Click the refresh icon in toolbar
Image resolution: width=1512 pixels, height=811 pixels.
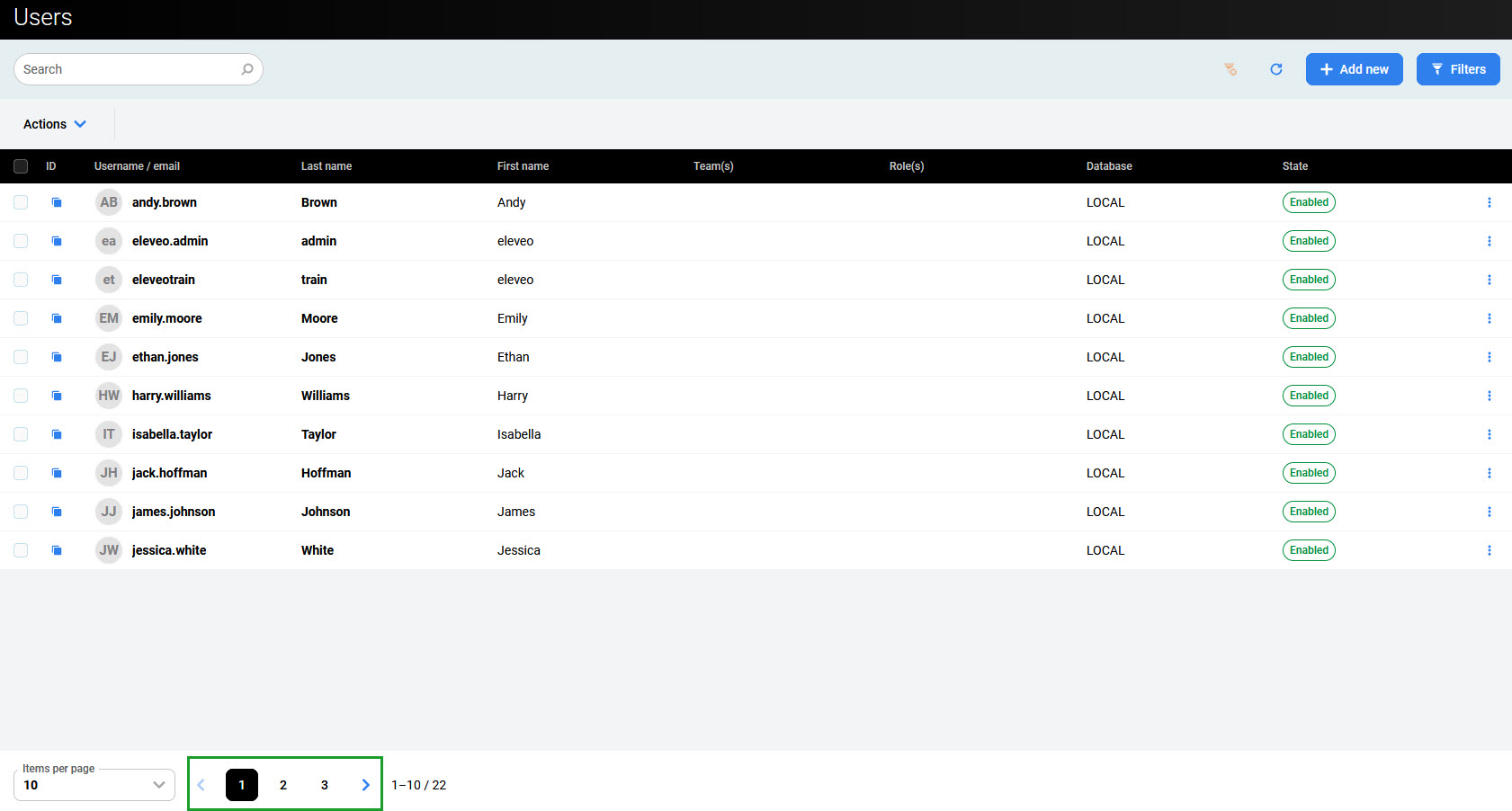[x=1275, y=69]
